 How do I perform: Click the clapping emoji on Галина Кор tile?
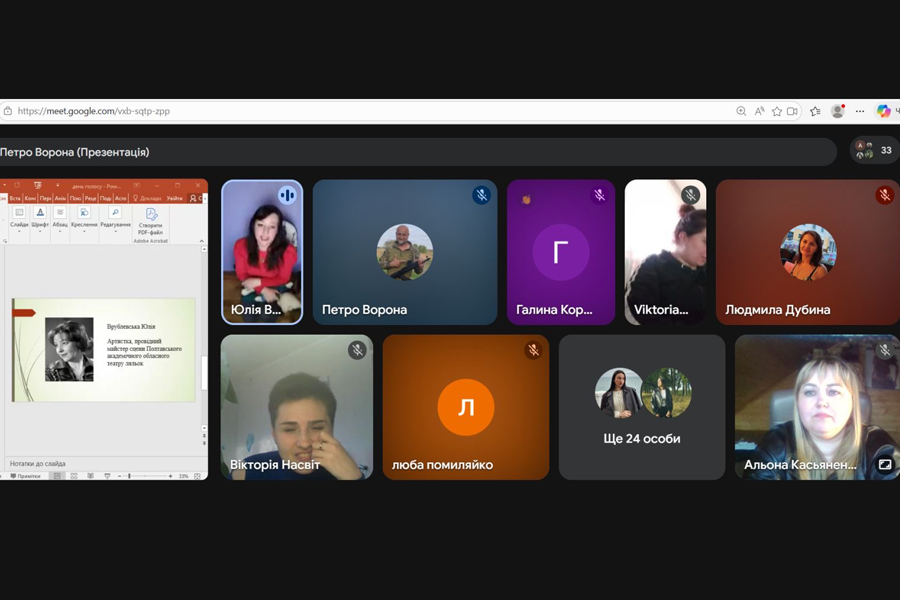526,199
